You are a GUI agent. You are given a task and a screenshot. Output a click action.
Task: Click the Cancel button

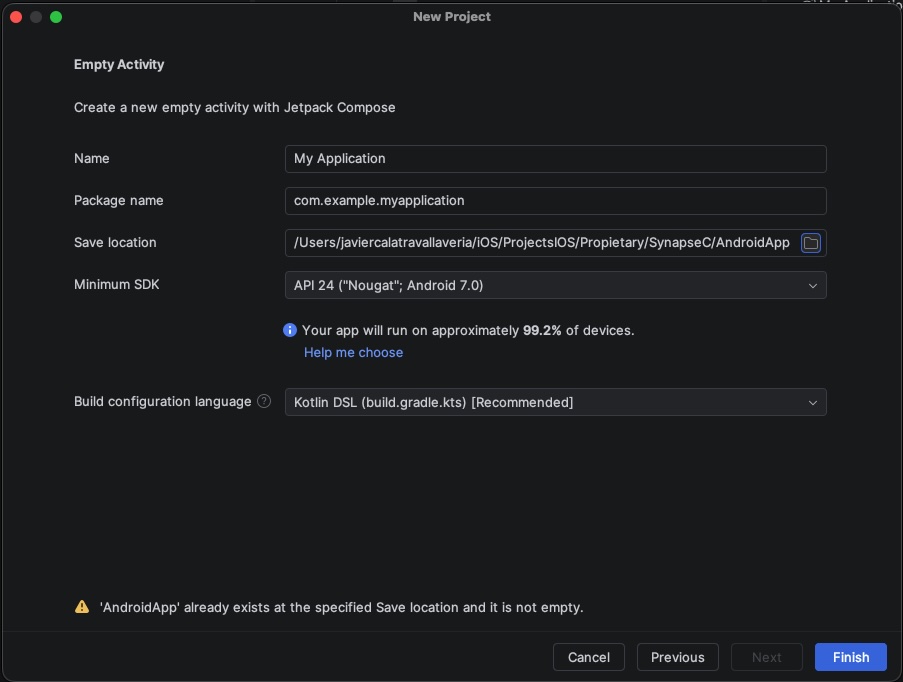(589, 657)
